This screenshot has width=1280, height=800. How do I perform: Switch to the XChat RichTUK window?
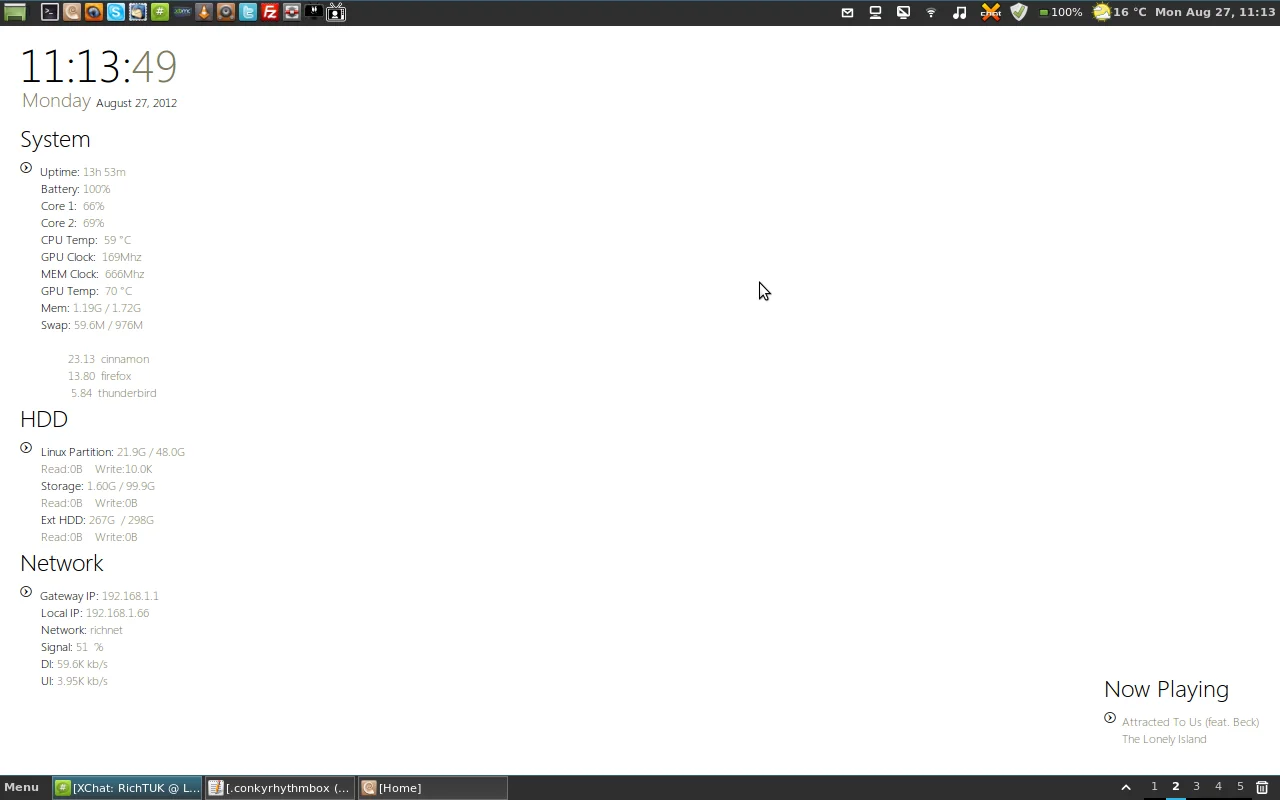pyautogui.click(x=127, y=788)
